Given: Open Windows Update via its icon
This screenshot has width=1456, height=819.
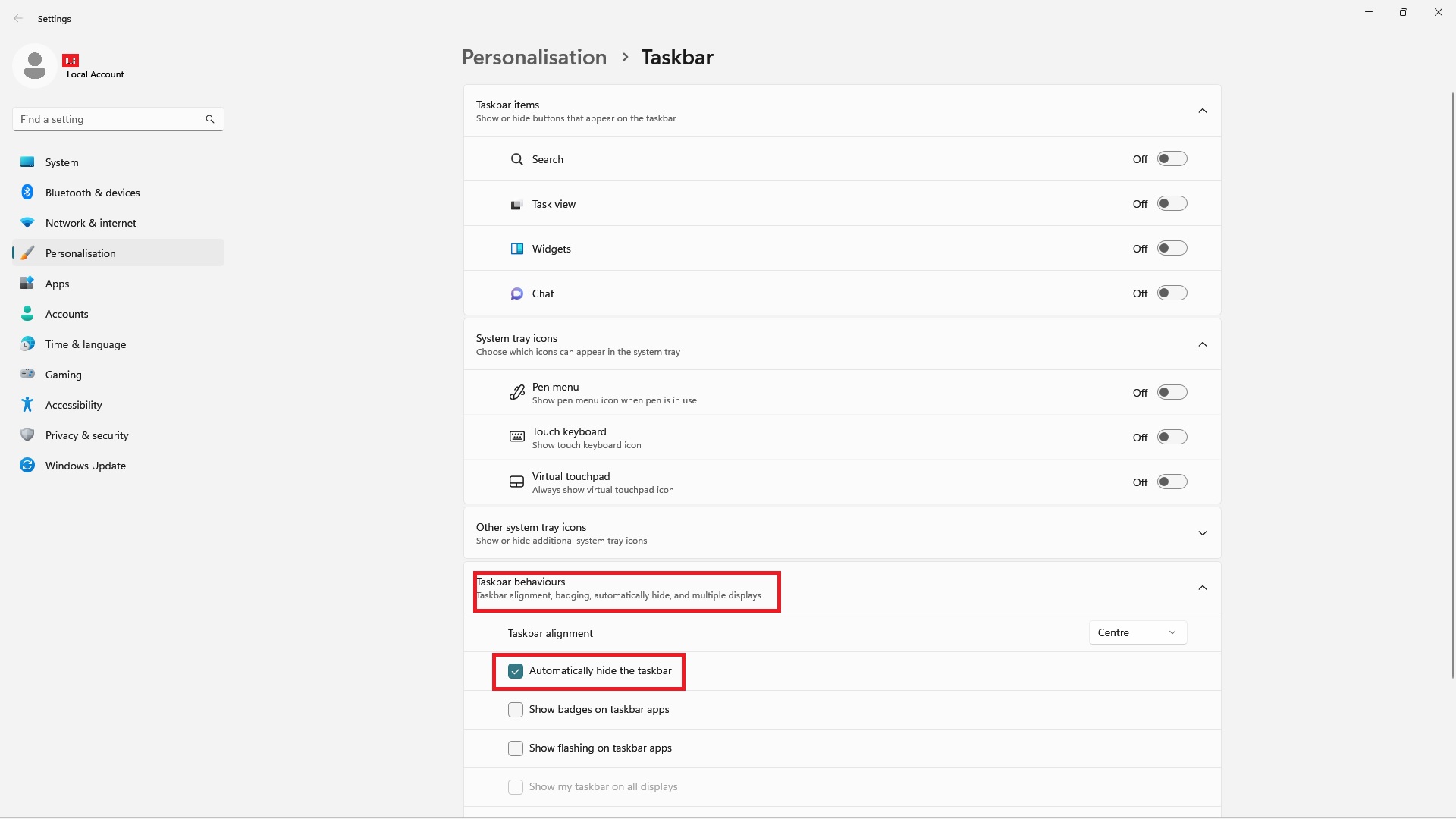Looking at the screenshot, I should pyautogui.click(x=27, y=466).
